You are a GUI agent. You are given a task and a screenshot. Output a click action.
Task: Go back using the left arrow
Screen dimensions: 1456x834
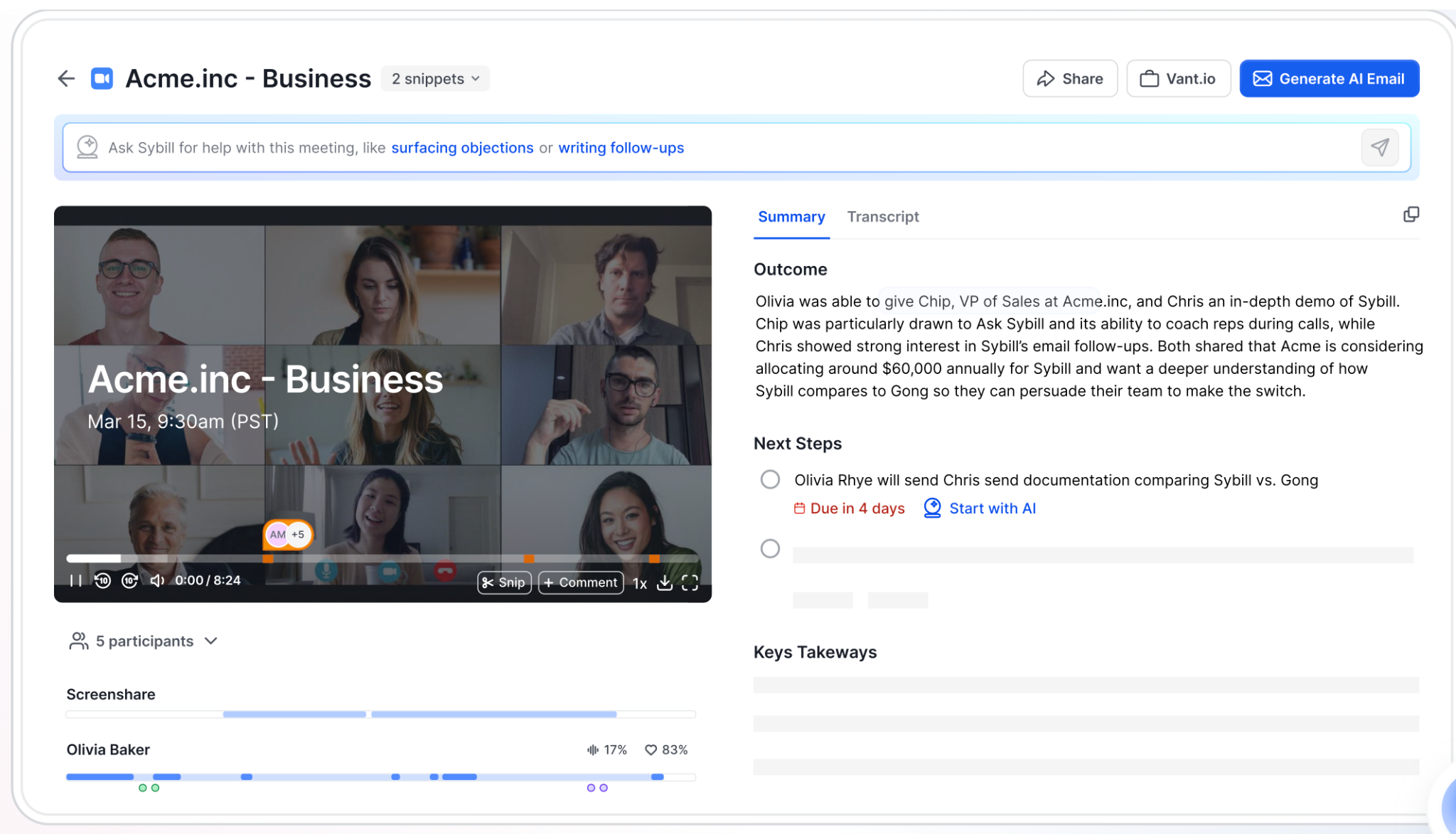pos(66,78)
